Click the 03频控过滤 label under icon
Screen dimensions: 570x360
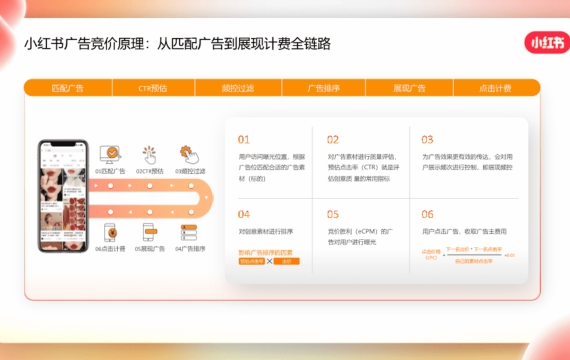click(x=190, y=171)
